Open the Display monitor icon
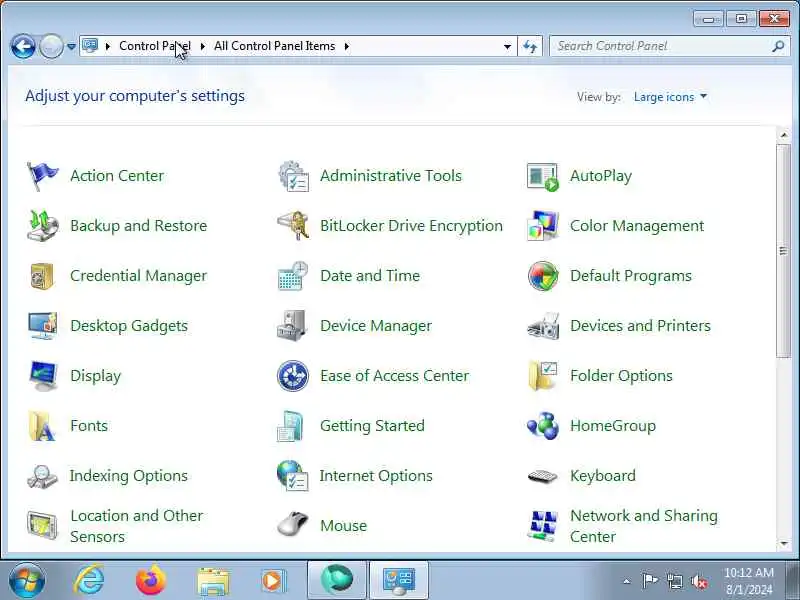Screen dimensions: 800x600 43,376
